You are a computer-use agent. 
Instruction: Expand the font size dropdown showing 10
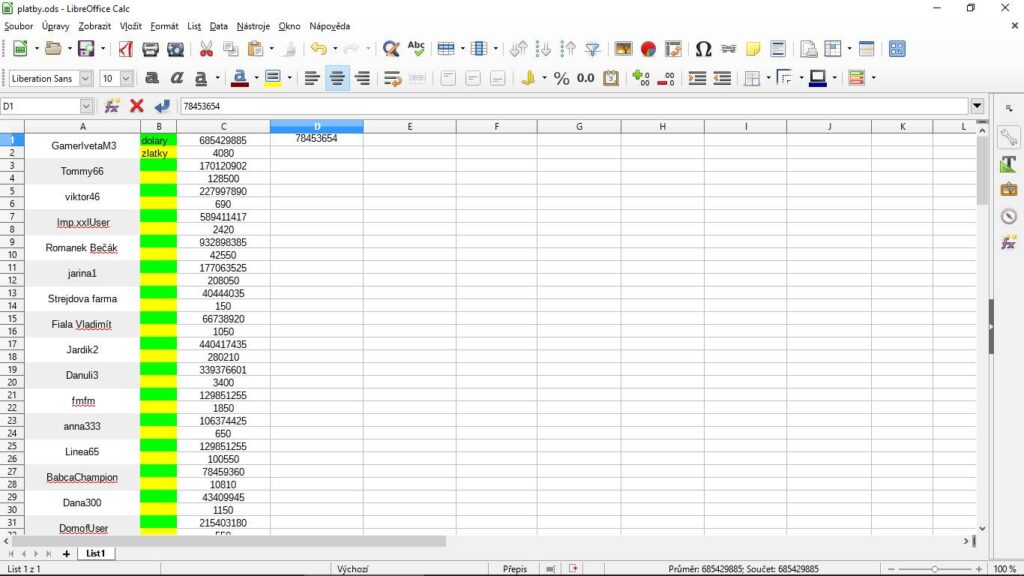[126, 78]
